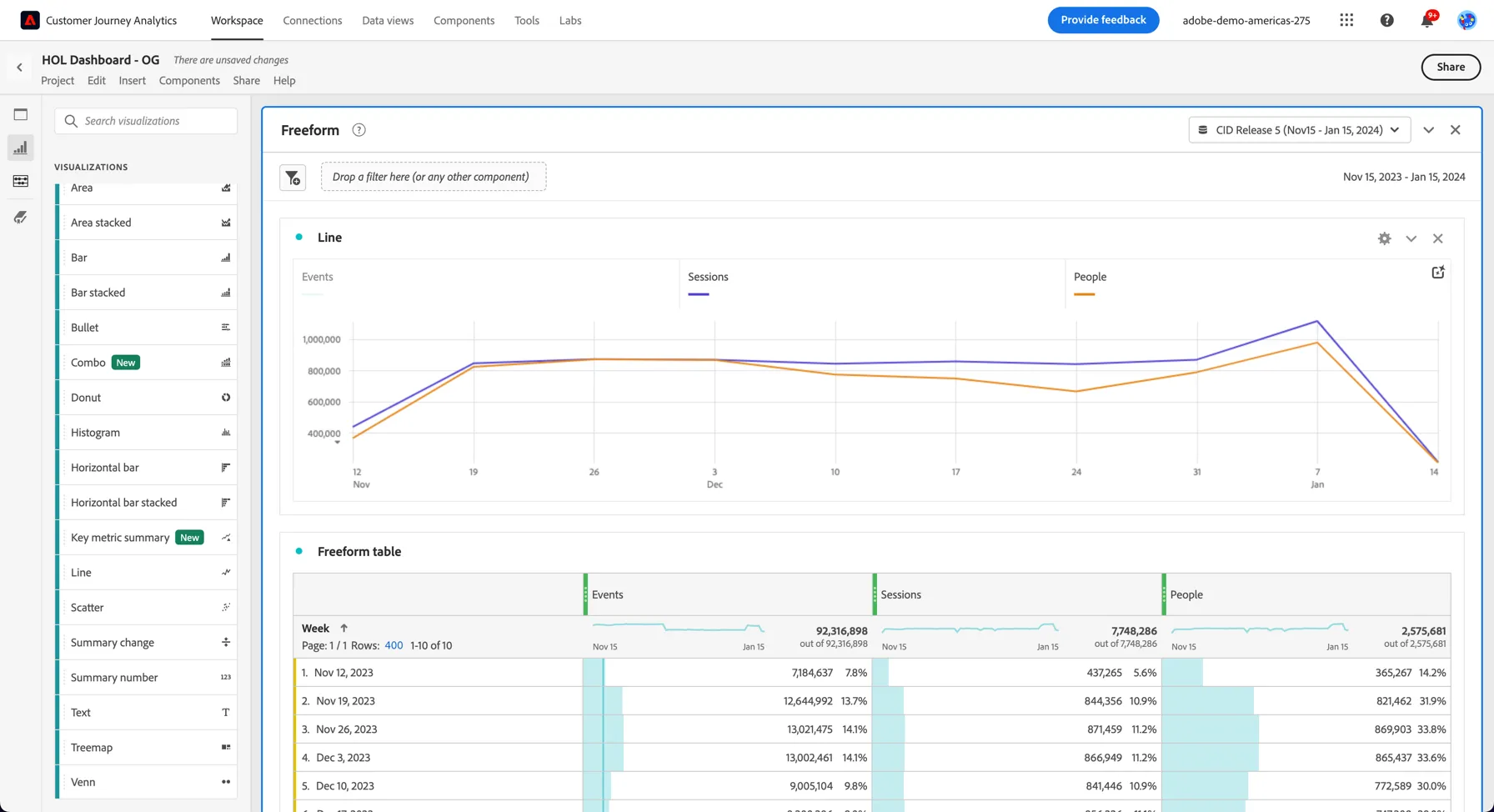Click the Share button
This screenshot has width=1494, height=812.
point(1451,68)
